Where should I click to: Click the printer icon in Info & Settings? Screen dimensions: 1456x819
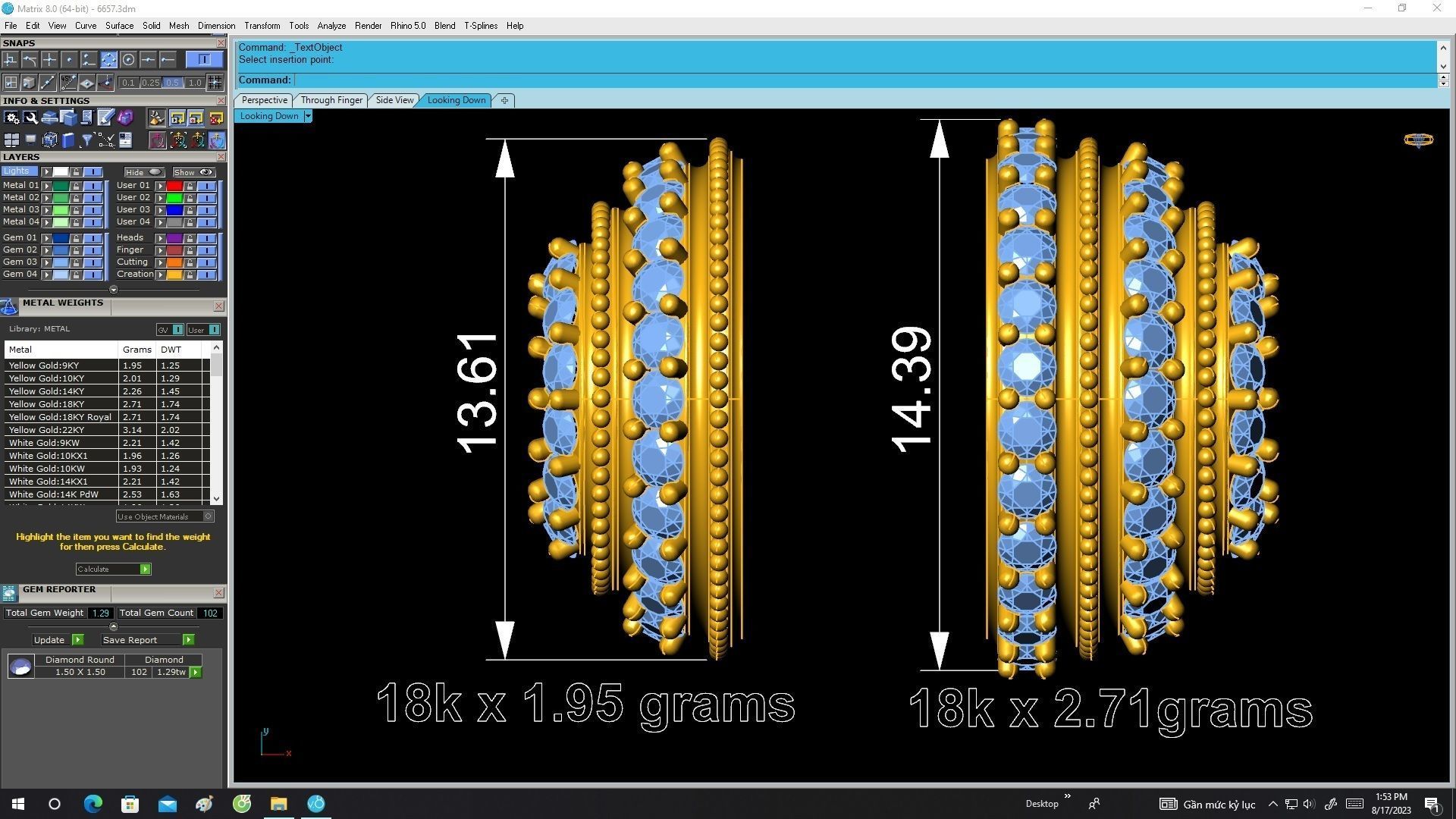click(49, 118)
